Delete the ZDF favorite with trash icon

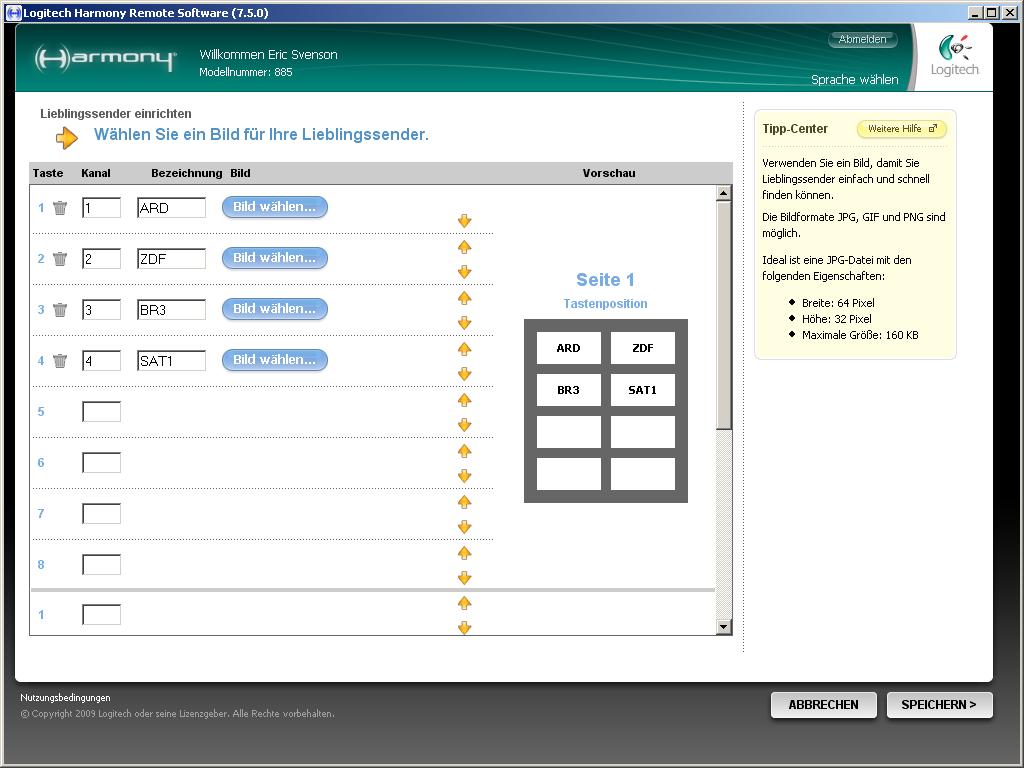[x=60, y=259]
